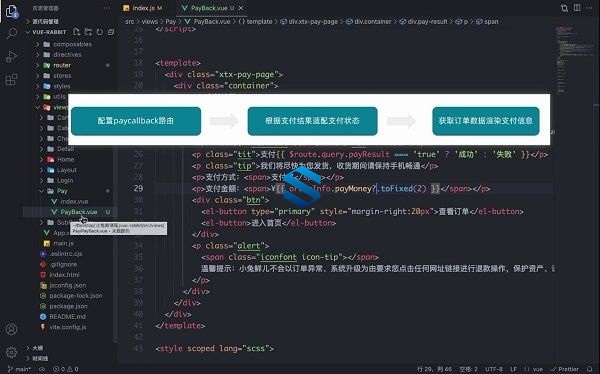Viewport: 600px width, 374px height.
Task: Expand the Layout folder
Action: (41, 170)
